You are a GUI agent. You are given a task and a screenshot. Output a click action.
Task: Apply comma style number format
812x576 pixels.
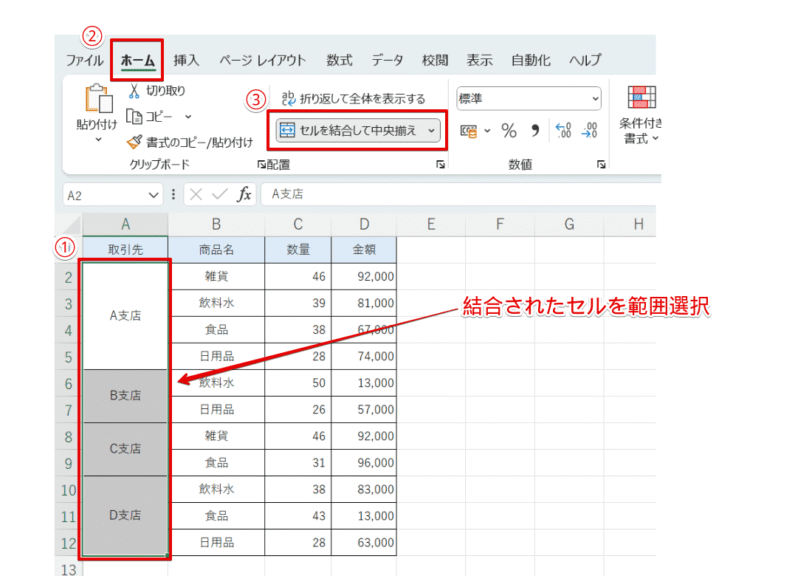[x=535, y=131]
